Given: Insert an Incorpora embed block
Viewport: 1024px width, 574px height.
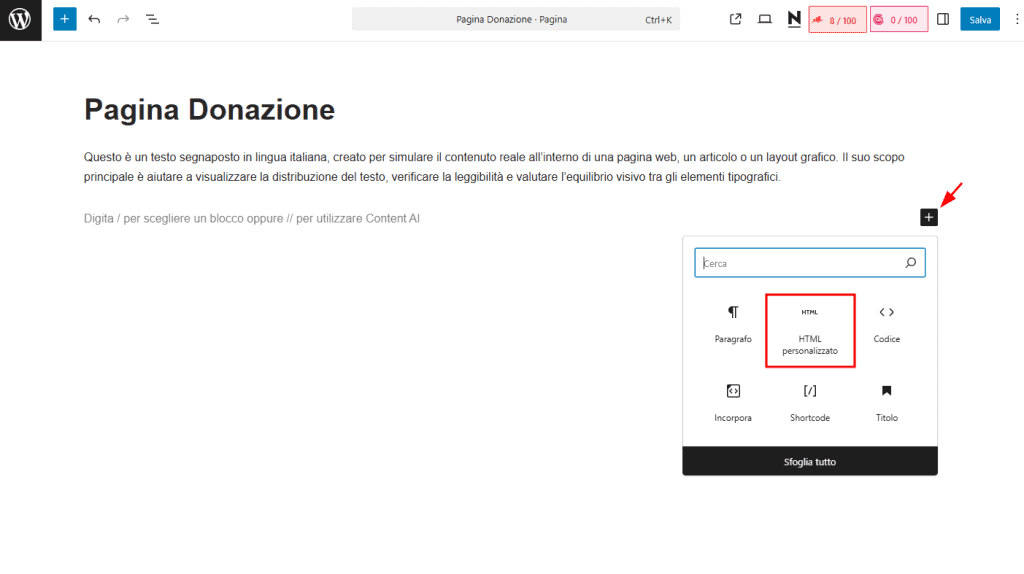Looking at the screenshot, I should pyautogui.click(x=733, y=404).
